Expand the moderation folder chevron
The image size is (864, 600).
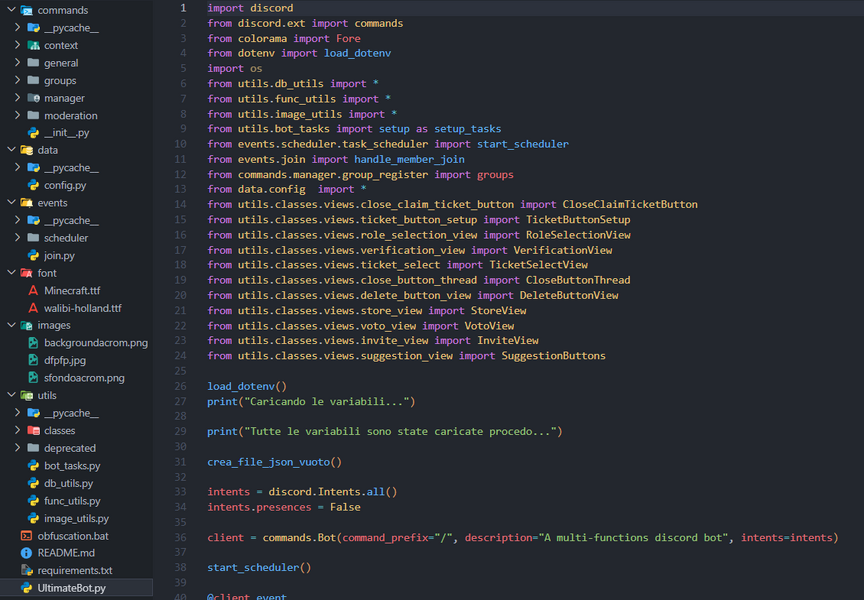[x=18, y=115]
